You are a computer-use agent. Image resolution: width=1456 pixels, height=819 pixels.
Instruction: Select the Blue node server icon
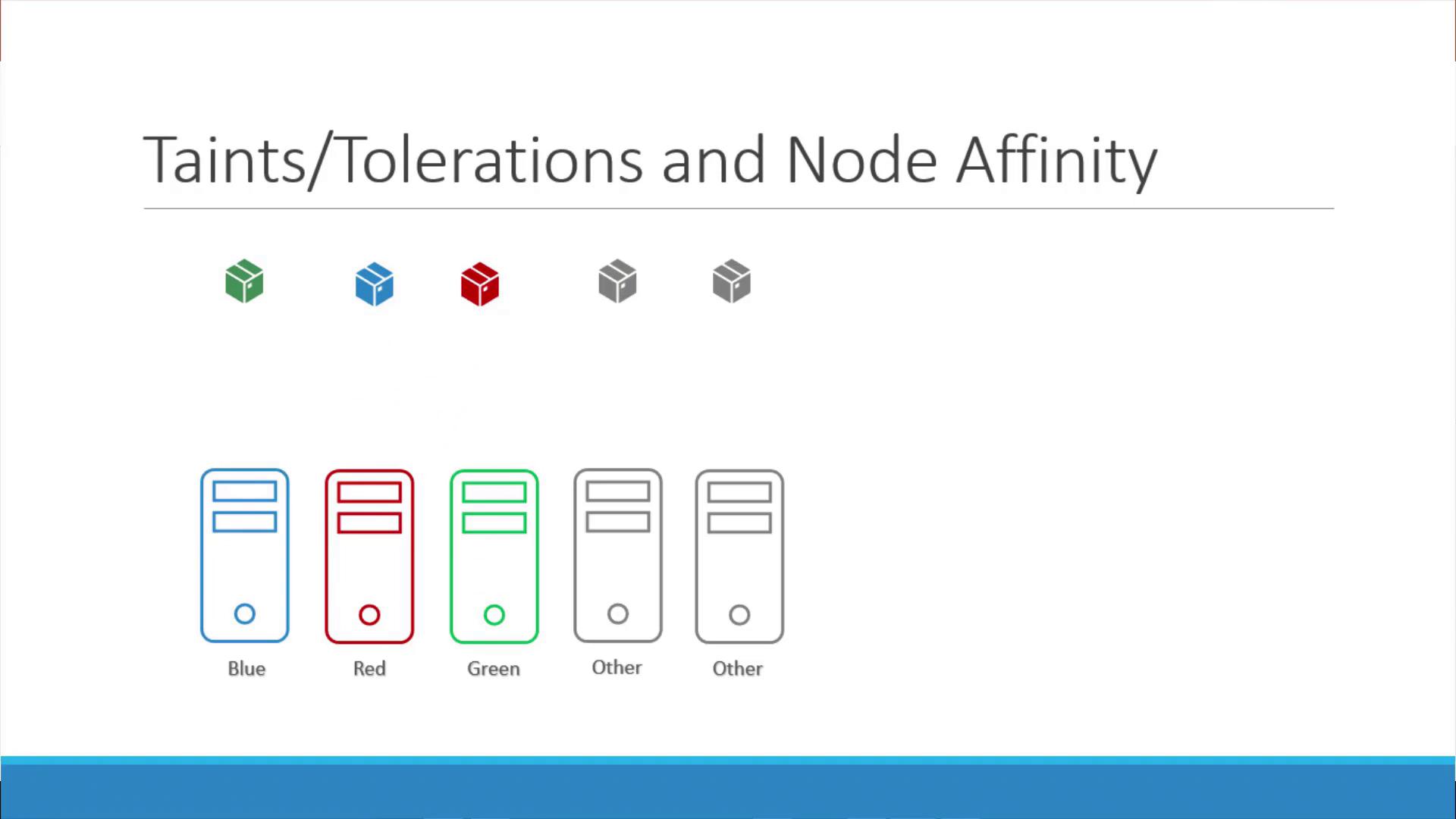click(244, 555)
